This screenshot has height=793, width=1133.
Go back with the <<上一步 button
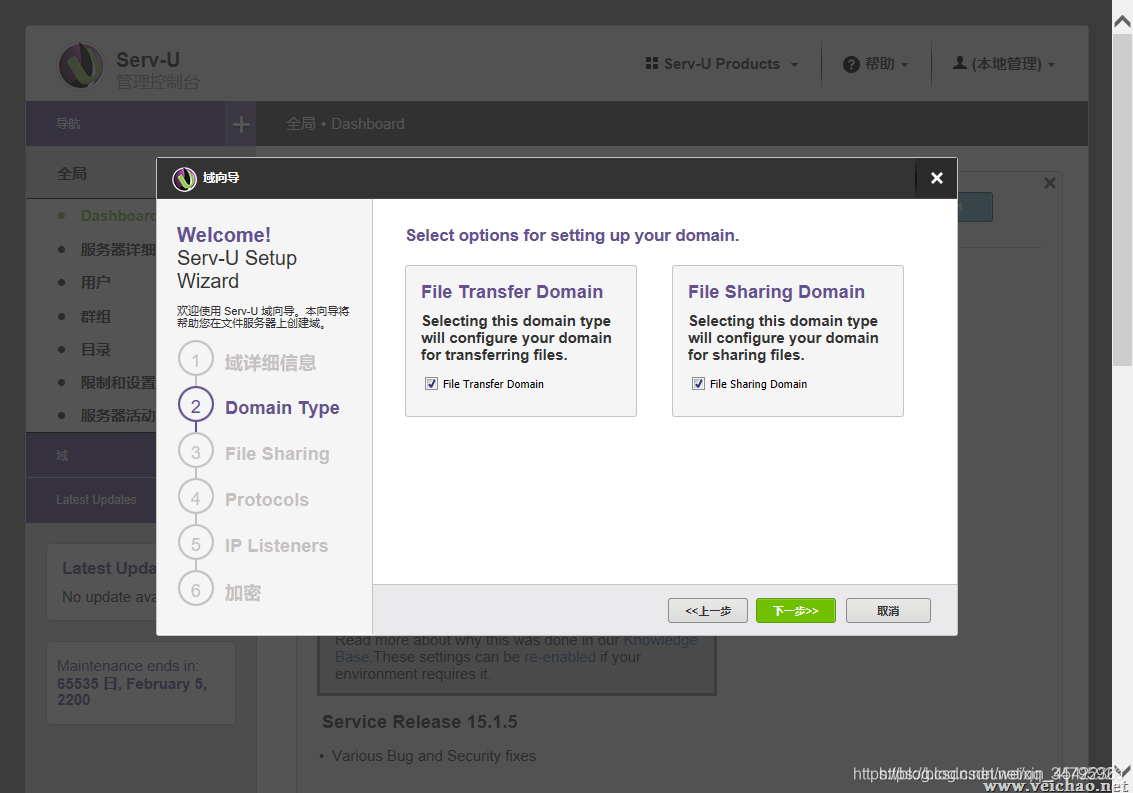point(708,611)
